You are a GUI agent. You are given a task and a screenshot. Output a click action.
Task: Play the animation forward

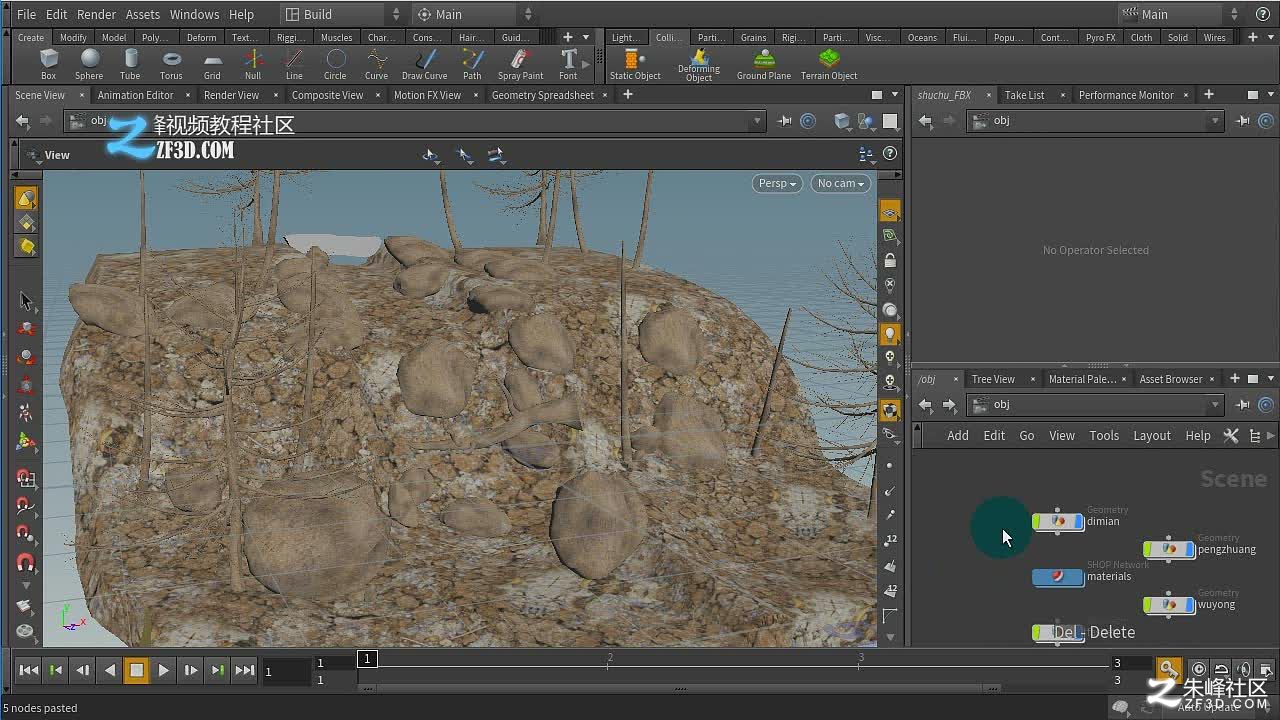tap(164, 670)
